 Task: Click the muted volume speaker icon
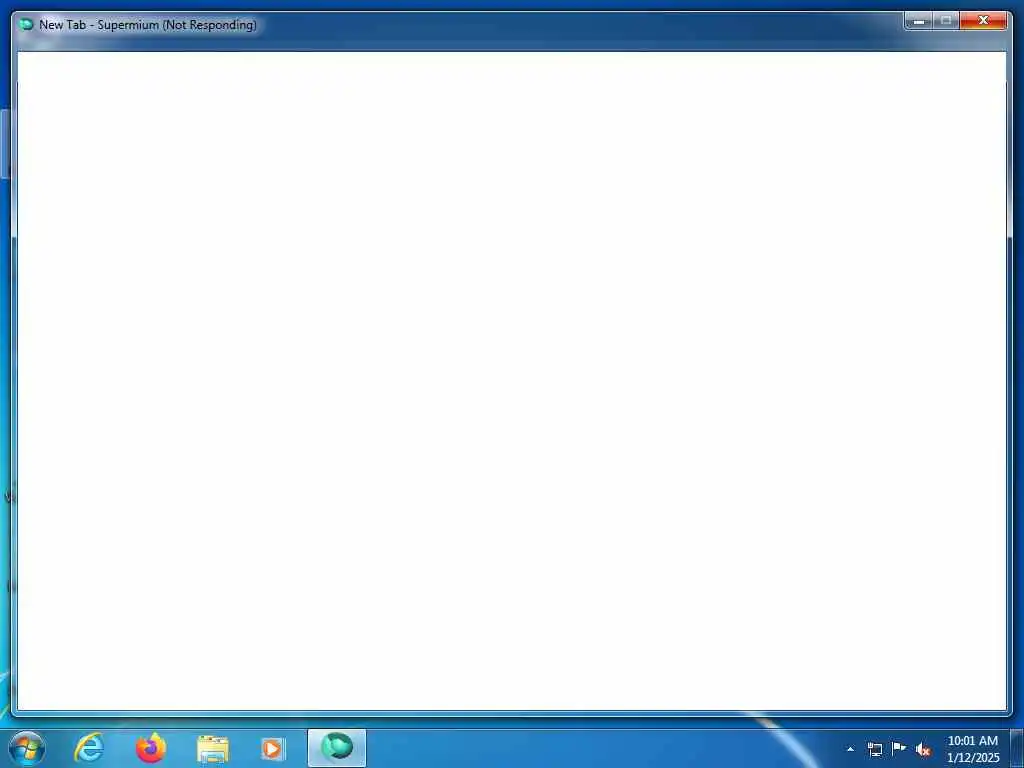point(923,750)
